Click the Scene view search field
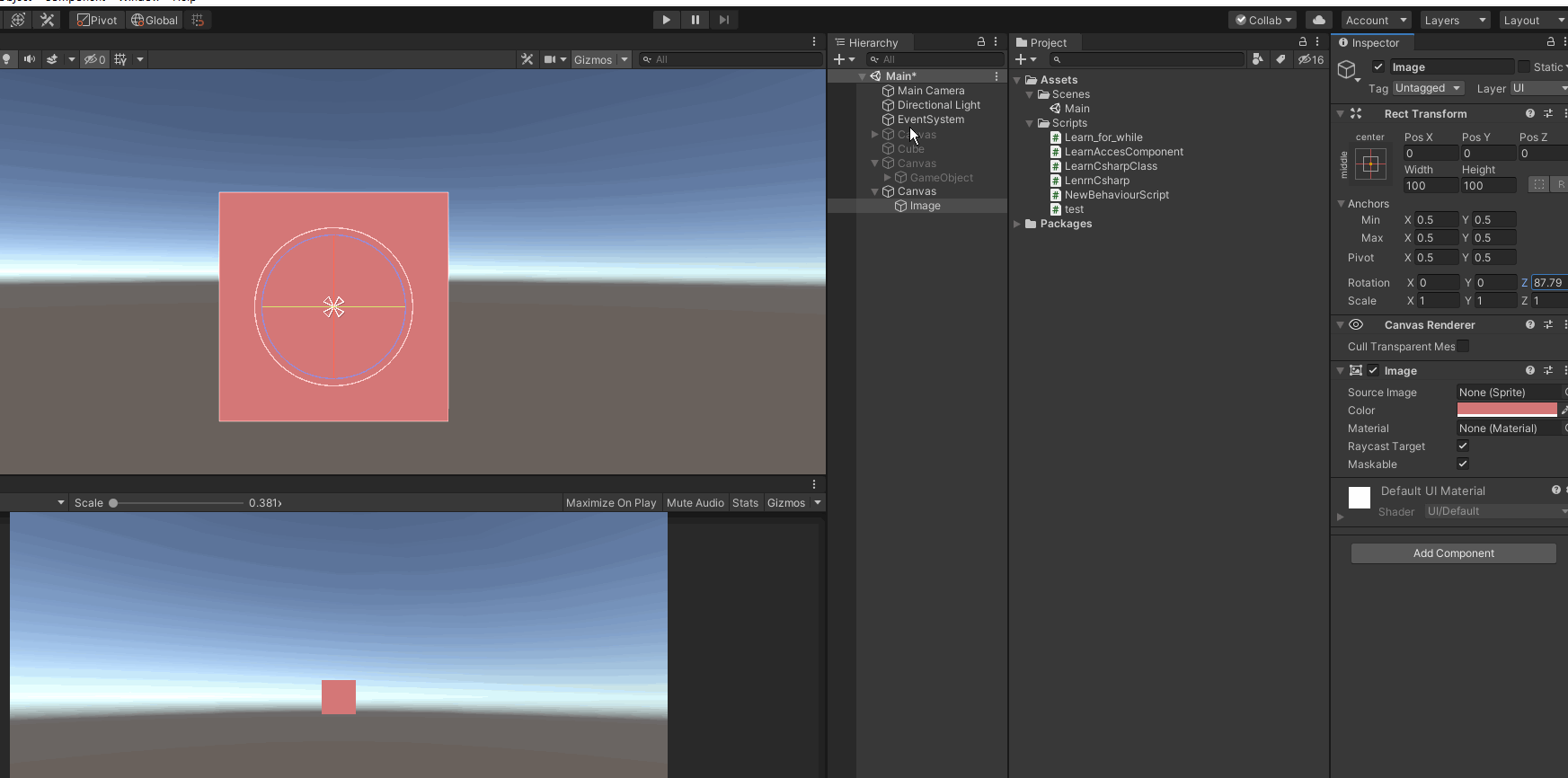The height and width of the screenshot is (778, 1568). pos(731,59)
